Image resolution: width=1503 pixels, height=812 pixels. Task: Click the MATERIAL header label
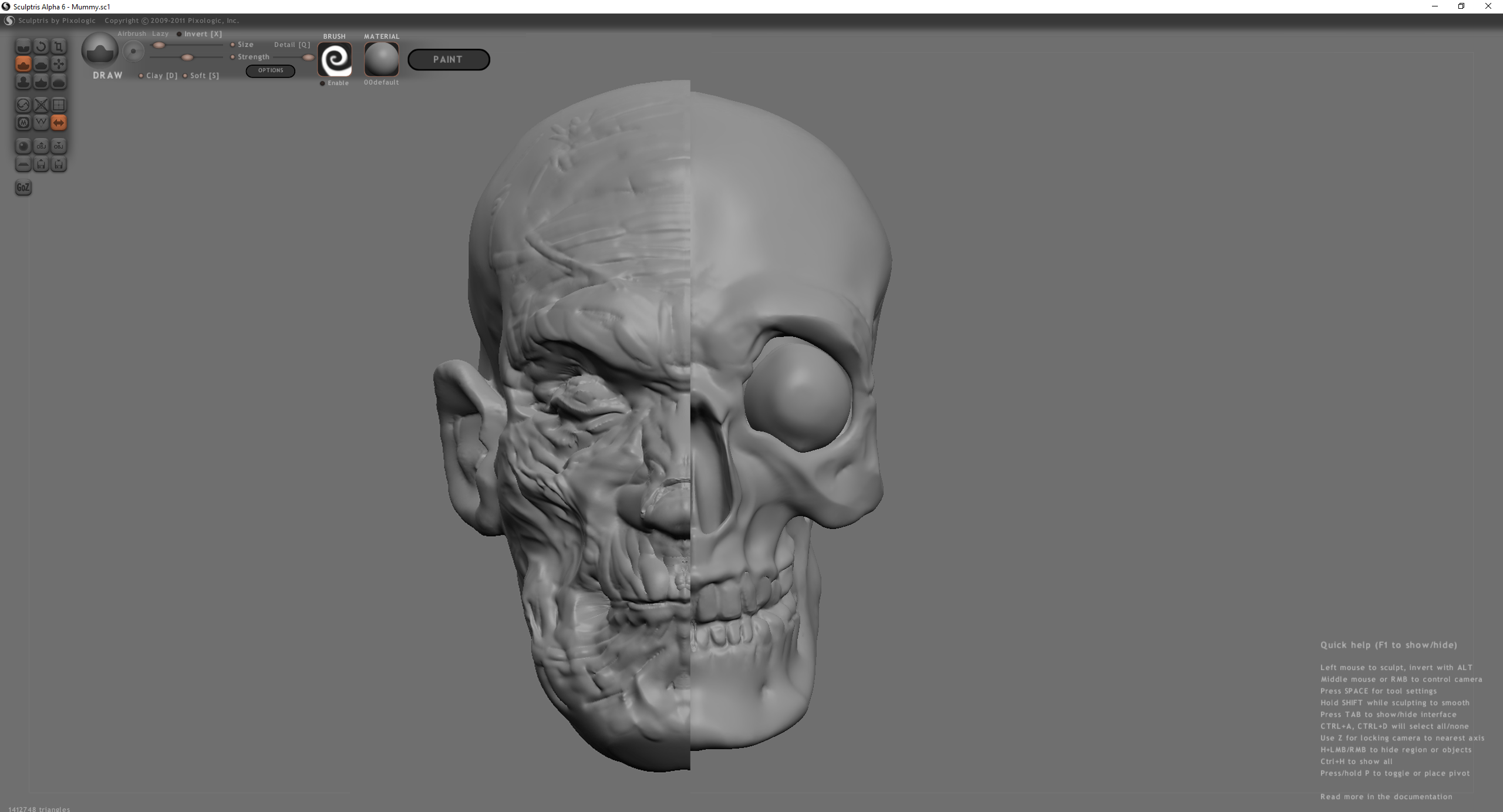[x=382, y=36]
